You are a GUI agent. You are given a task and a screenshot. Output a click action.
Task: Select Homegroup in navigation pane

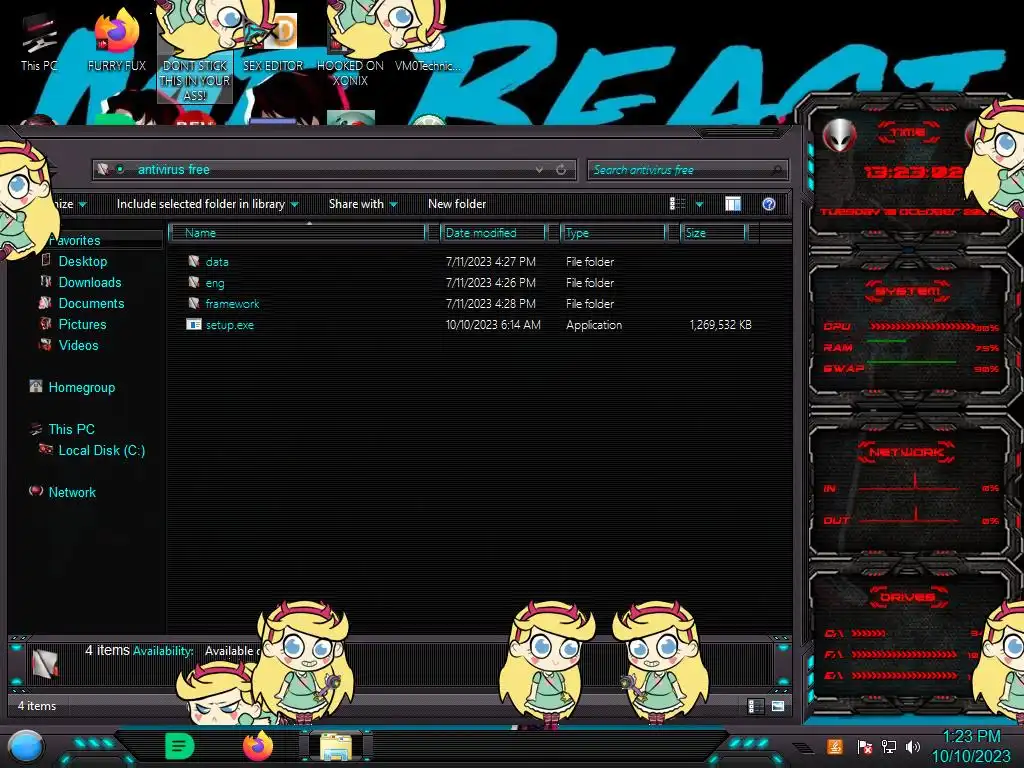click(82, 387)
